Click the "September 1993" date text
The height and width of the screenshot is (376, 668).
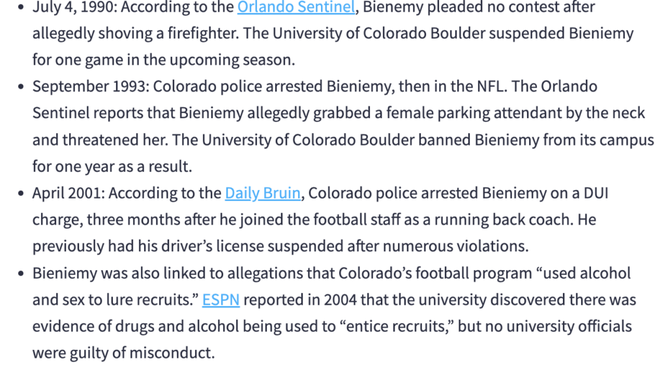89,87
